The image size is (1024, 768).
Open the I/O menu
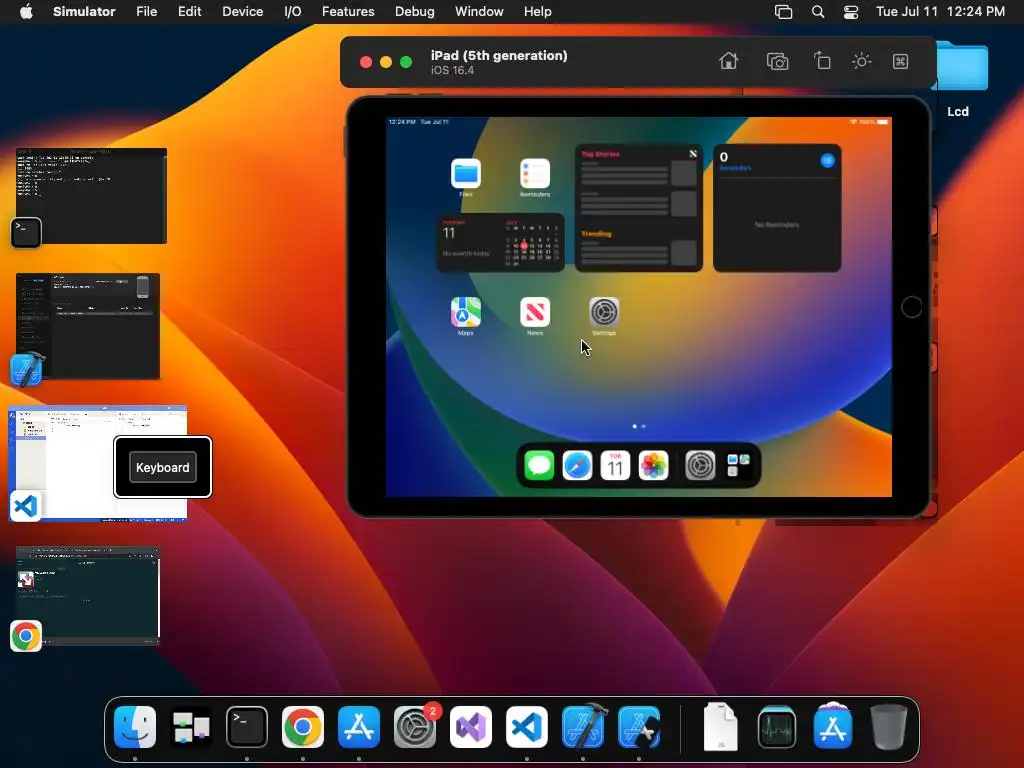[x=293, y=12]
